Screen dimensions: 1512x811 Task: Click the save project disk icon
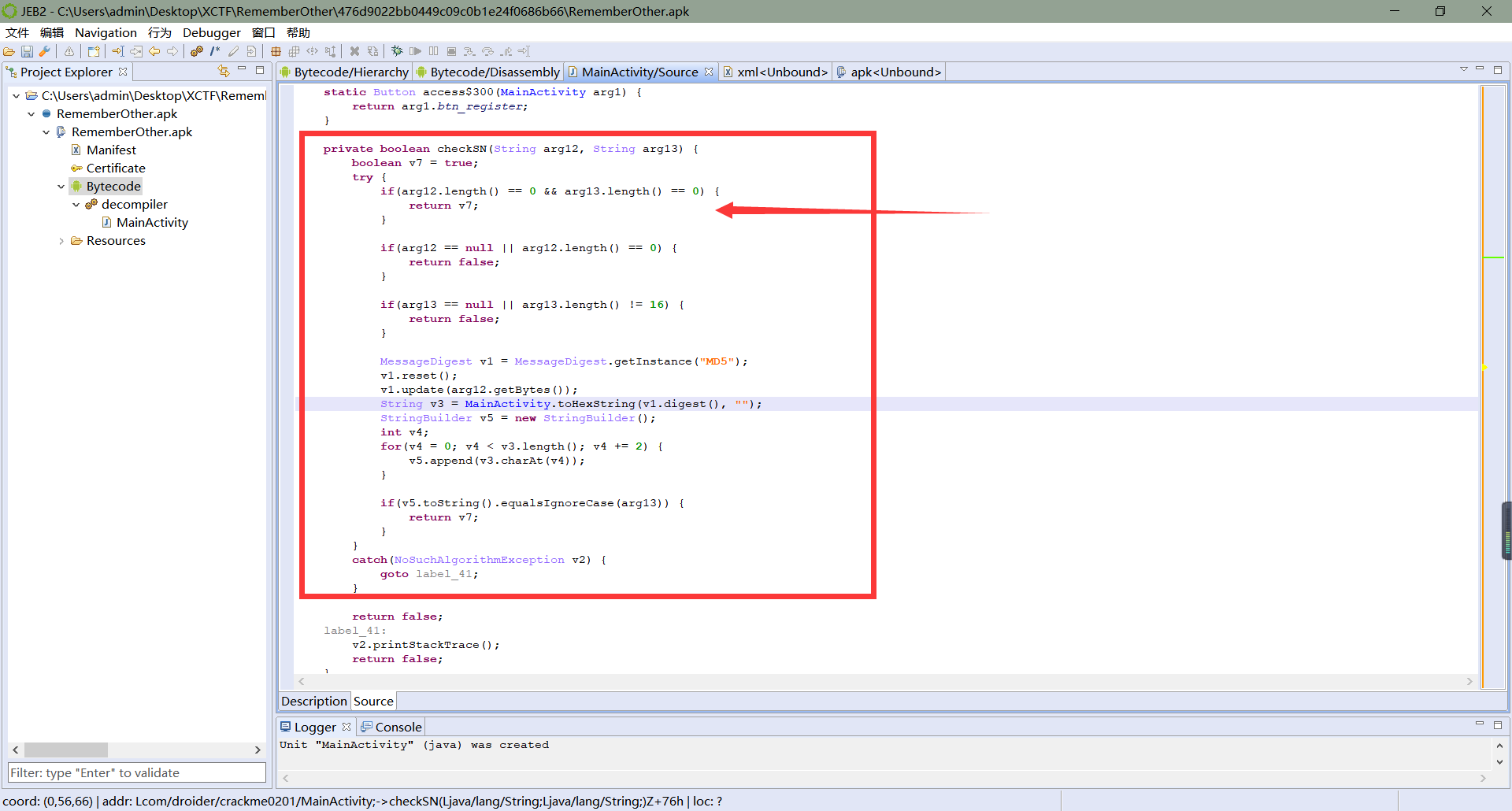(x=27, y=51)
